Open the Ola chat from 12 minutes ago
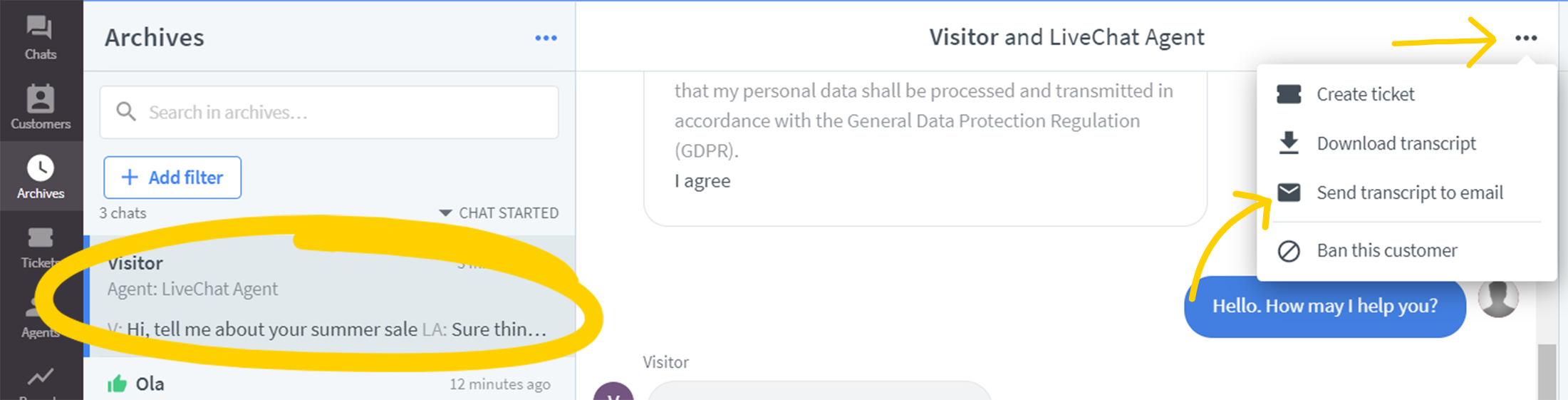 (330, 384)
